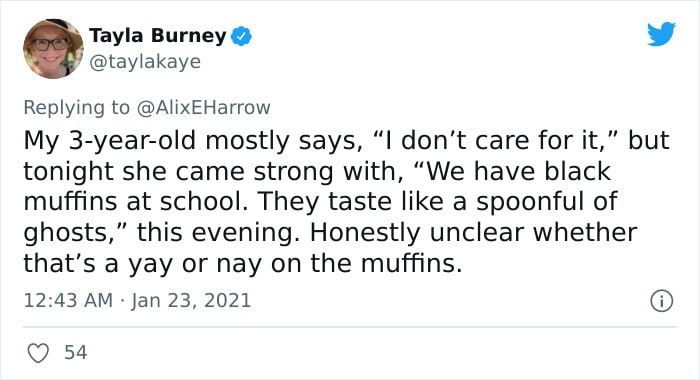
Task: Click the @taylakaye handle
Action: [145, 62]
